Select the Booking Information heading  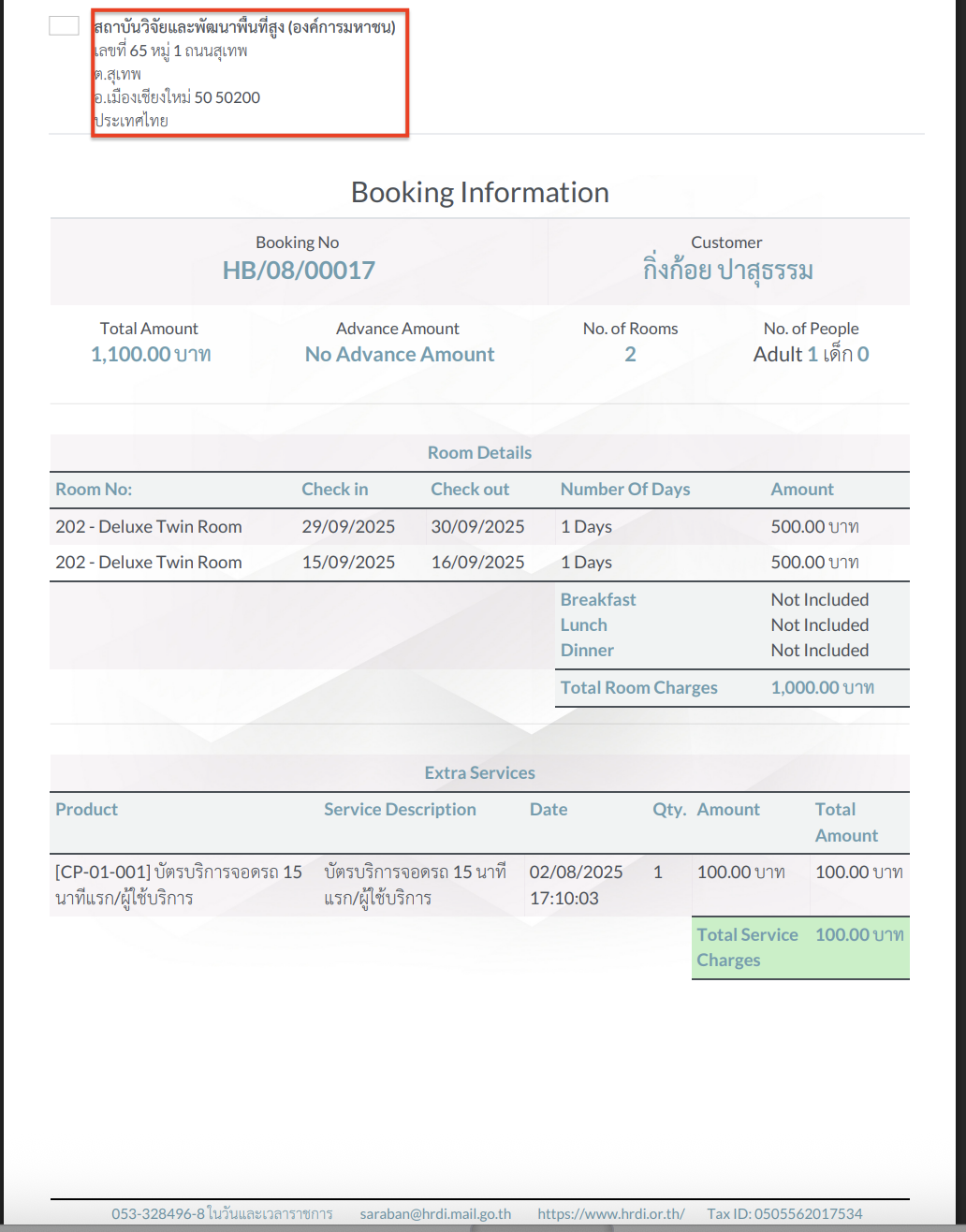tap(479, 192)
